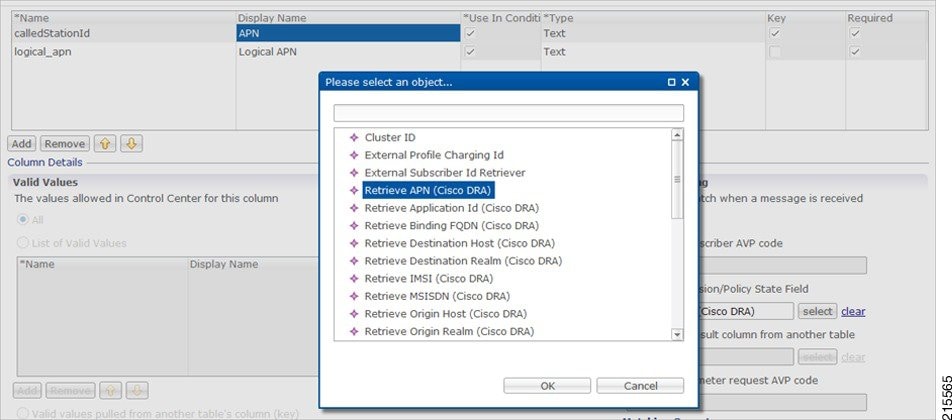Click disabled up arrow under Valid Values
This screenshot has width=952, height=420.
click(110, 390)
